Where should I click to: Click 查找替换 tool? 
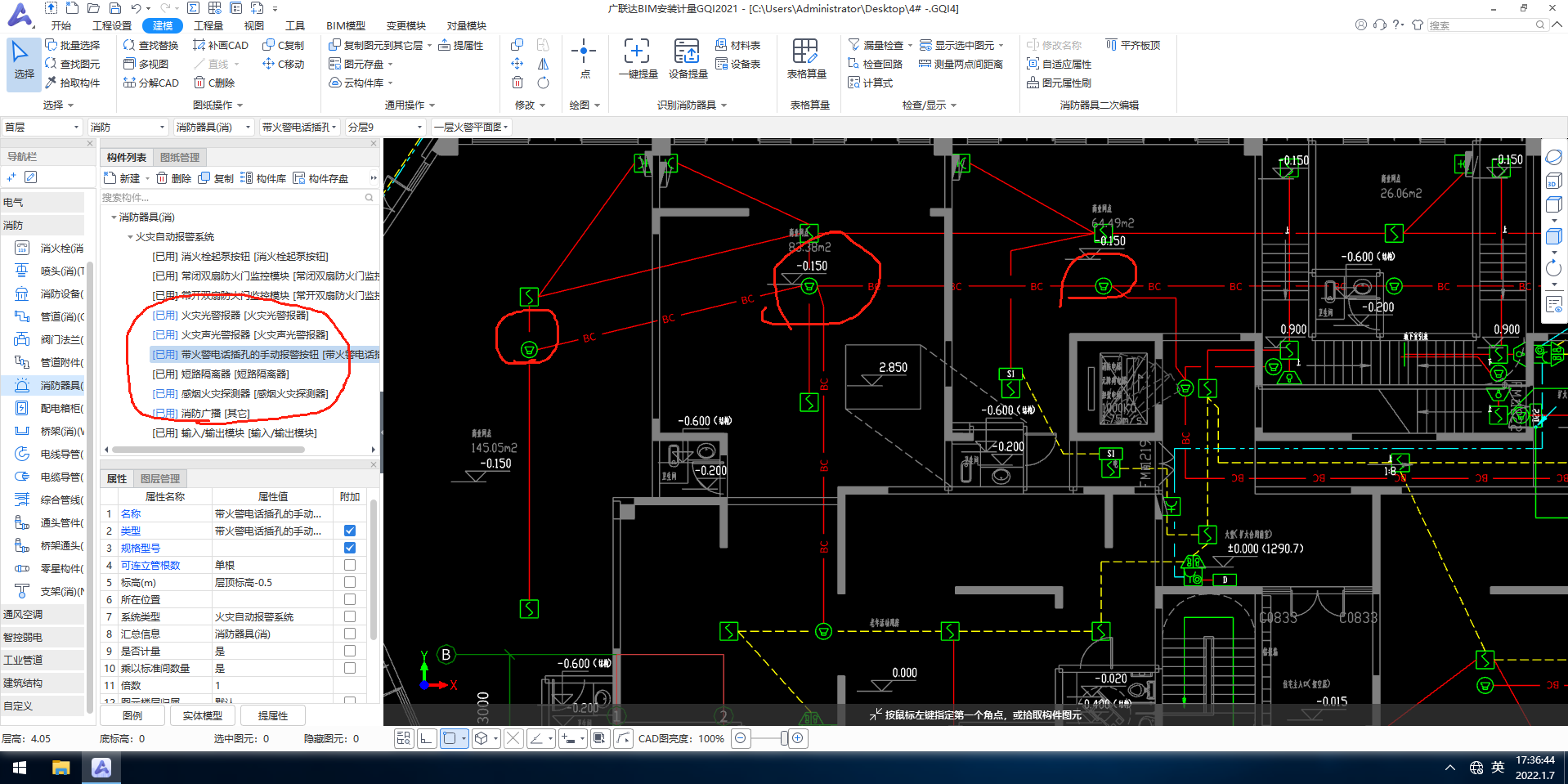[x=150, y=45]
